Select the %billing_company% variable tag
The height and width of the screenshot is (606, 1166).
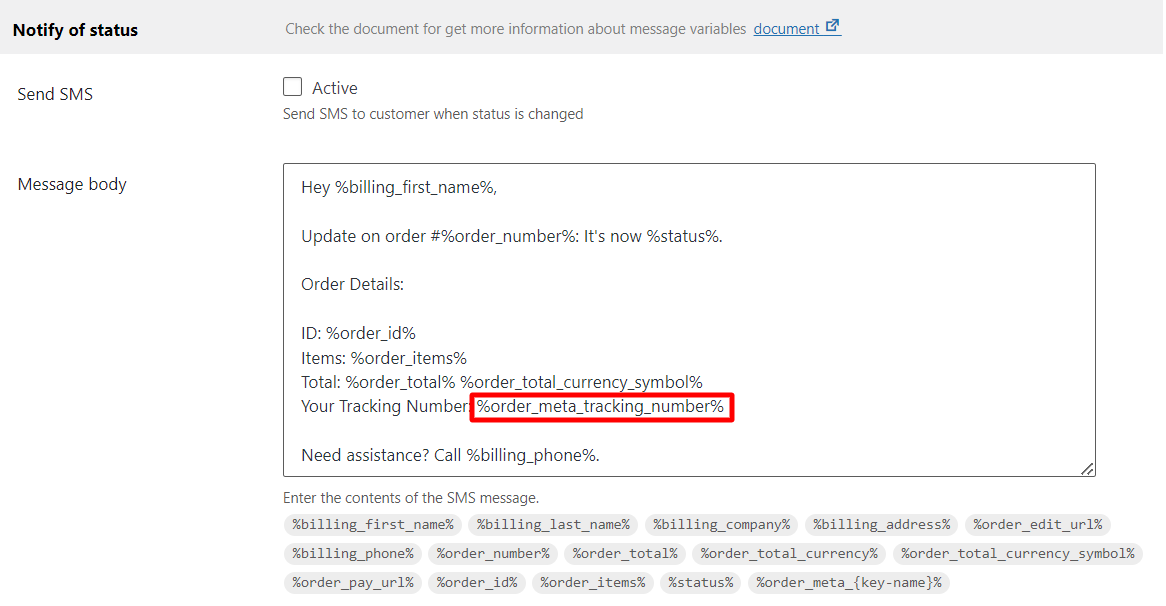click(x=721, y=524)
